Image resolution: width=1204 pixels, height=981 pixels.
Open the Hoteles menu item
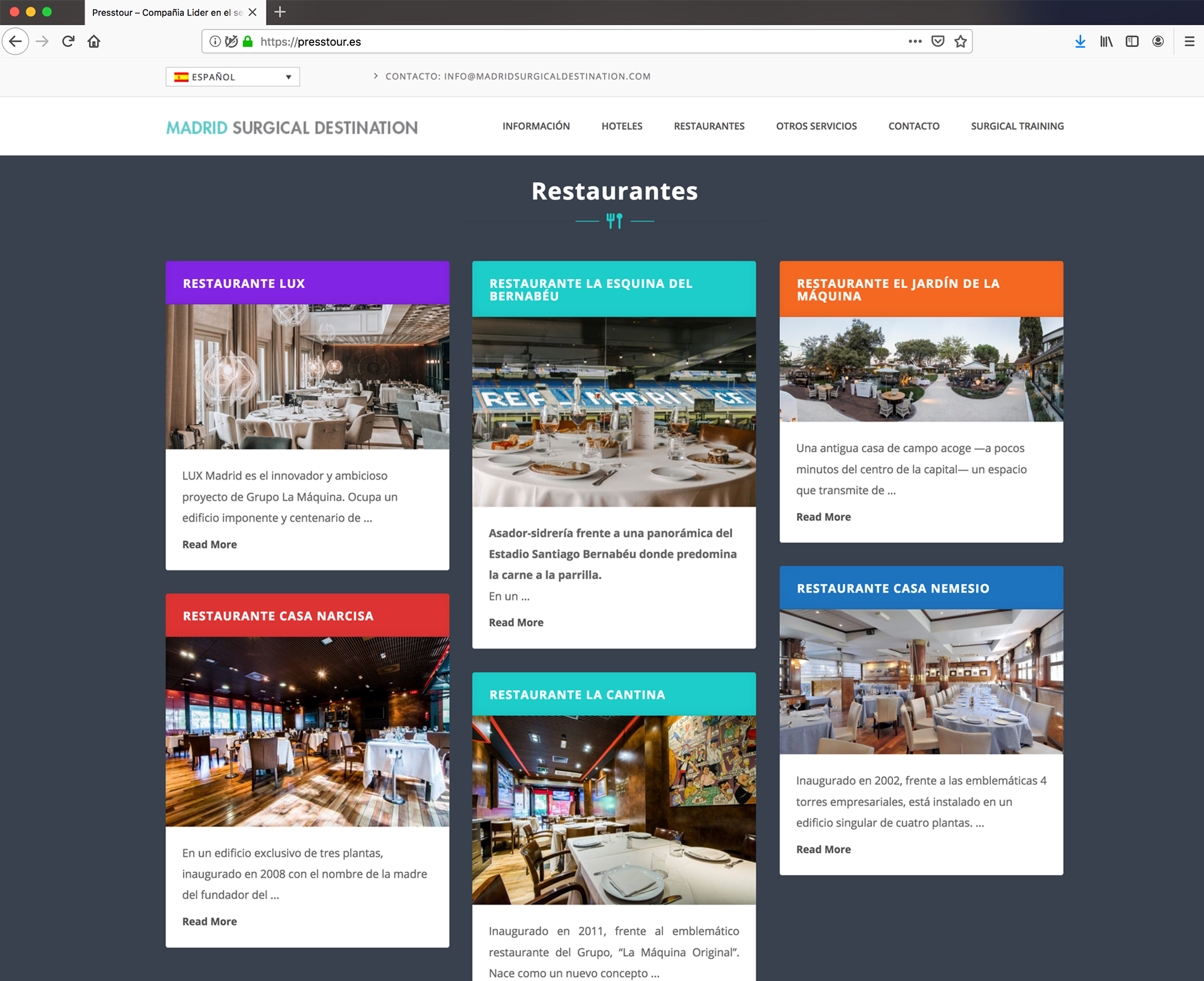621,126
